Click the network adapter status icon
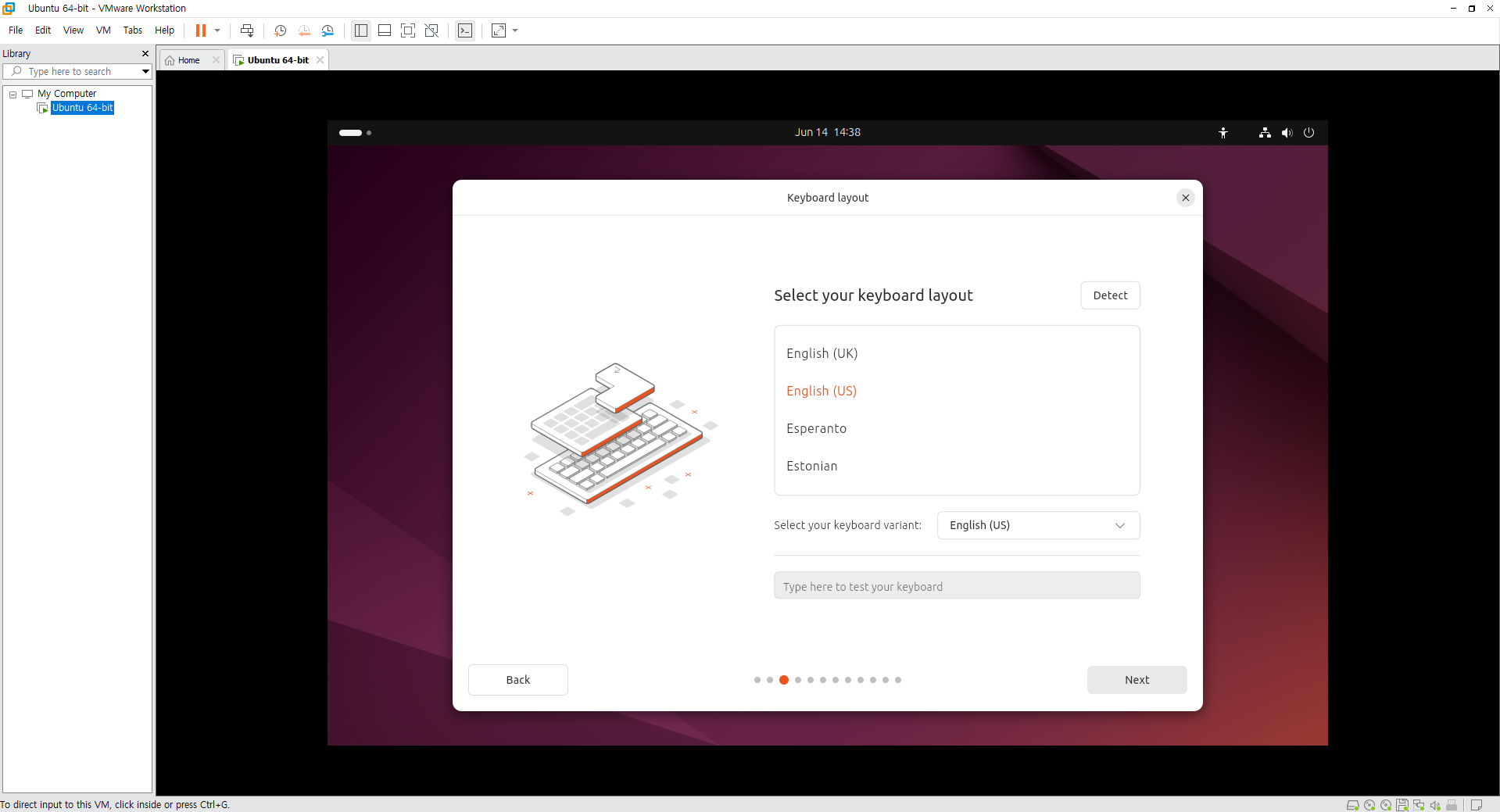The image size is (1500, 812). point(1419,805)
